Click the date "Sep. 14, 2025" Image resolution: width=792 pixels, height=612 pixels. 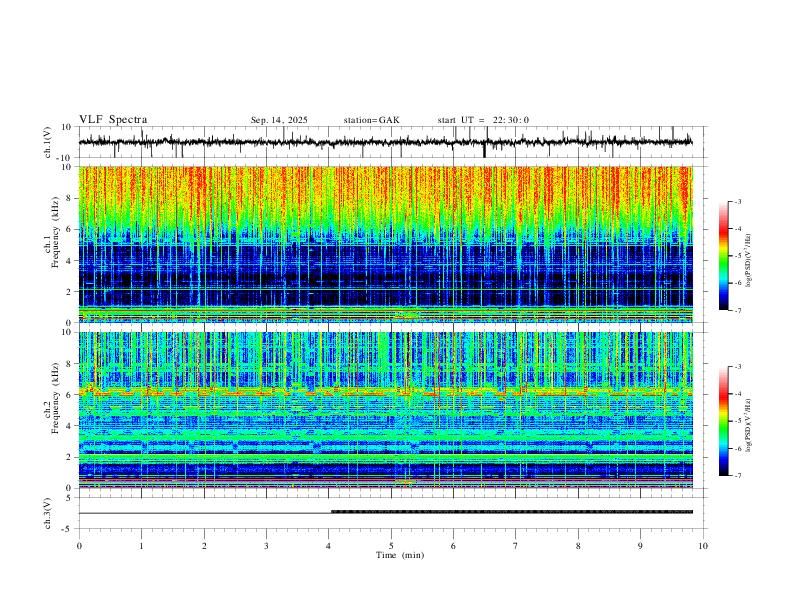tap(279, 120)
